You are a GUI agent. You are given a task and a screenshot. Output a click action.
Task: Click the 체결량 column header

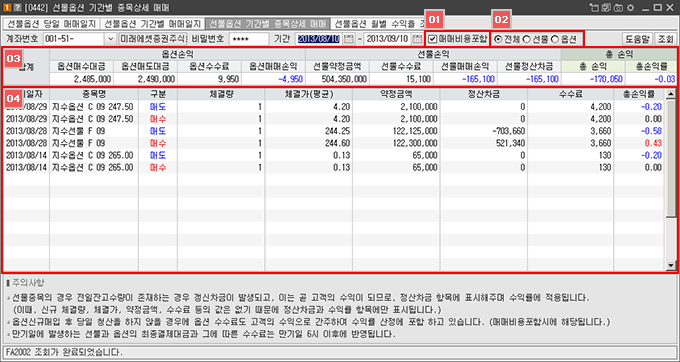tap(221, 94)
